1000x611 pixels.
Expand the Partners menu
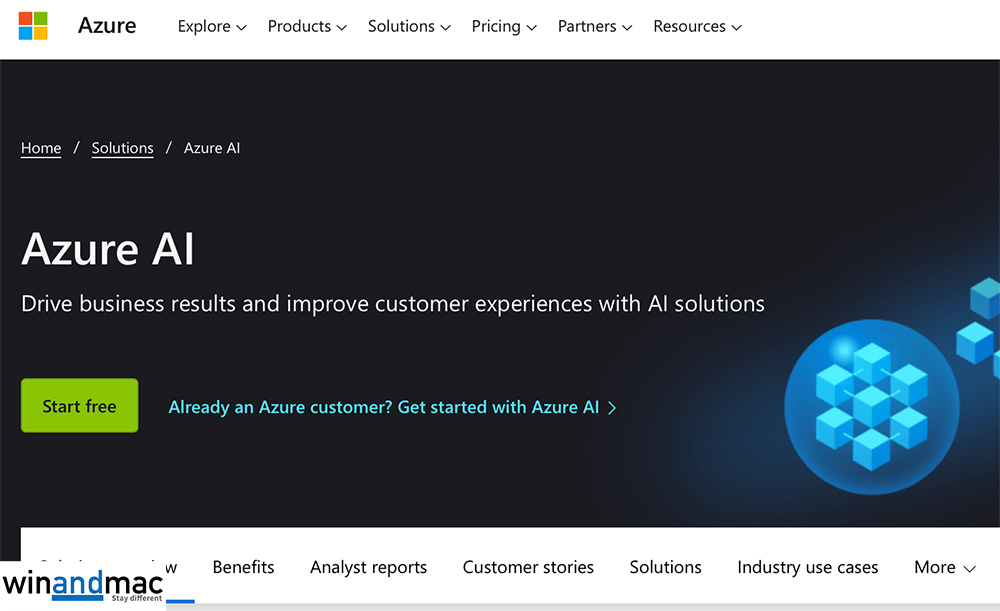pos(595,27)
